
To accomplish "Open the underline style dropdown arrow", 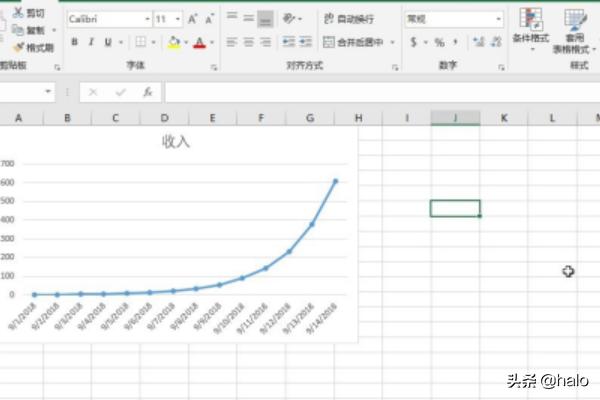I will pyautogui.click(x=121, y=42).
